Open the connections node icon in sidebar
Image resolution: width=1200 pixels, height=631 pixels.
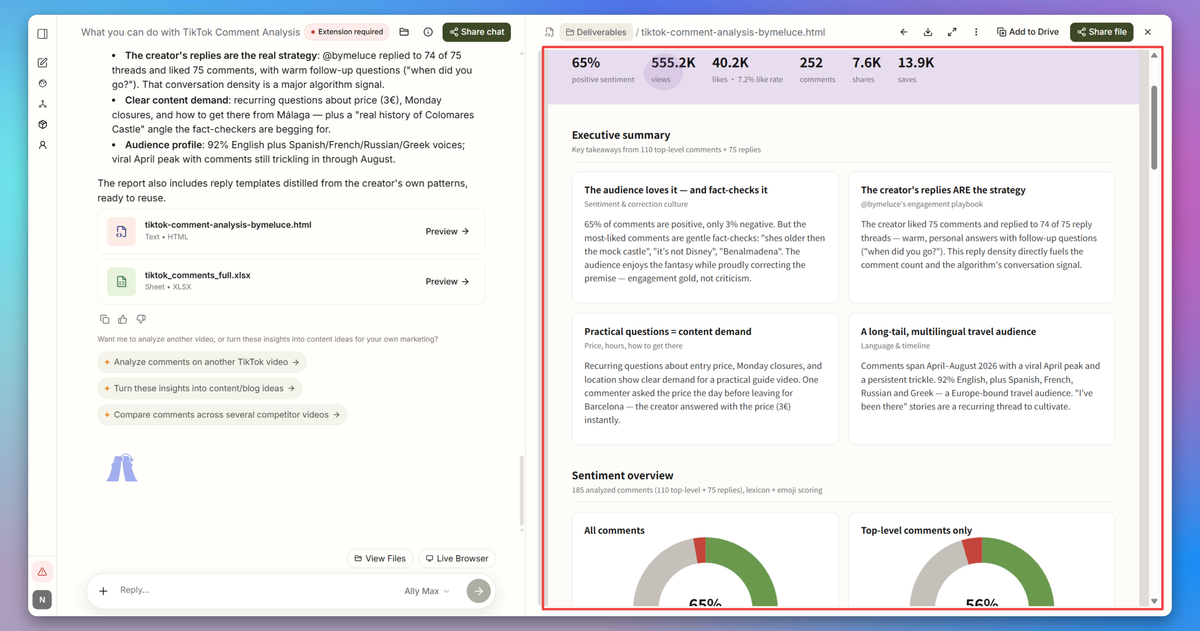(42, 104)
